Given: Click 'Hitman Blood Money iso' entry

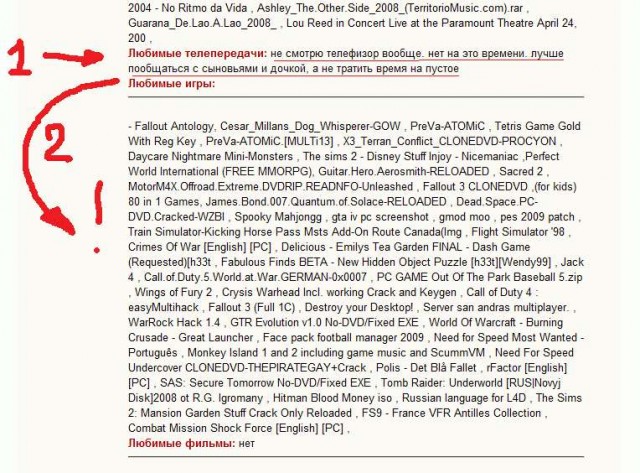Looking at the screenshot, I should coord(332,398).
